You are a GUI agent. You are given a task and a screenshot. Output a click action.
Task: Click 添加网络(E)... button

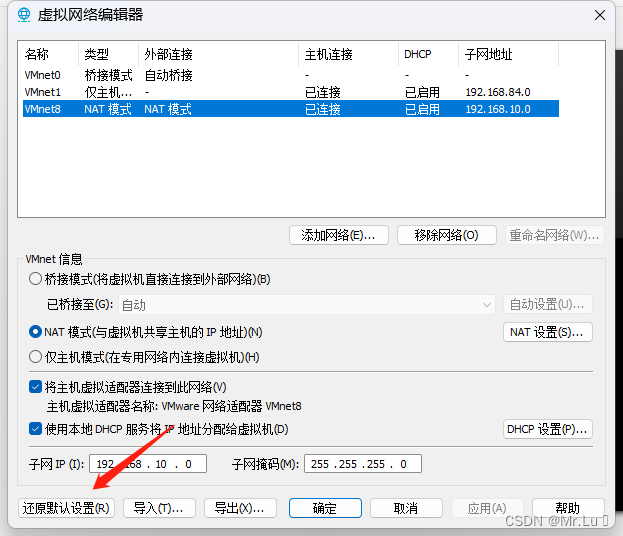(339, 235)
